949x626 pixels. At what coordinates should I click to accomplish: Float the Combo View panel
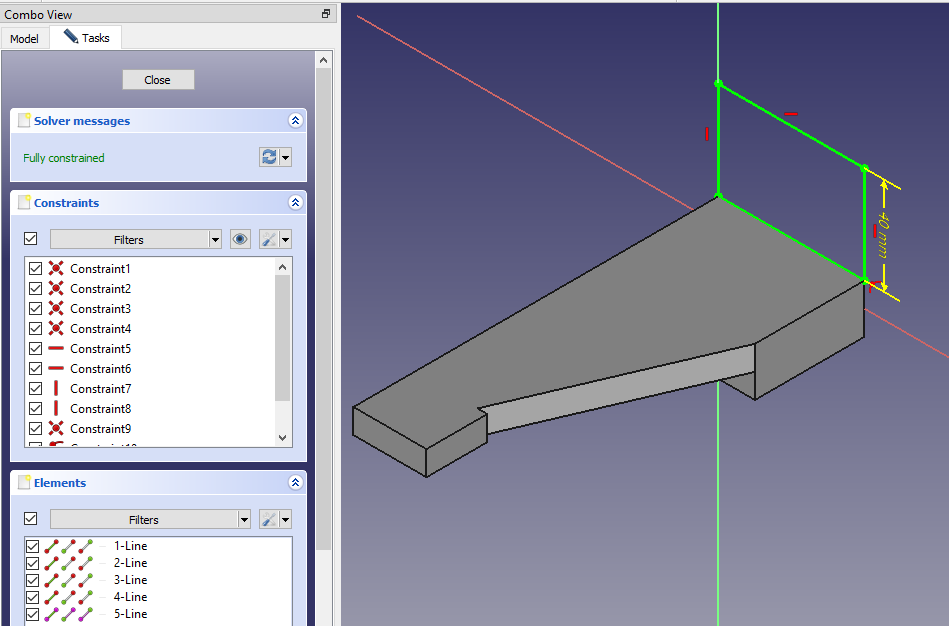click(326, 14)
